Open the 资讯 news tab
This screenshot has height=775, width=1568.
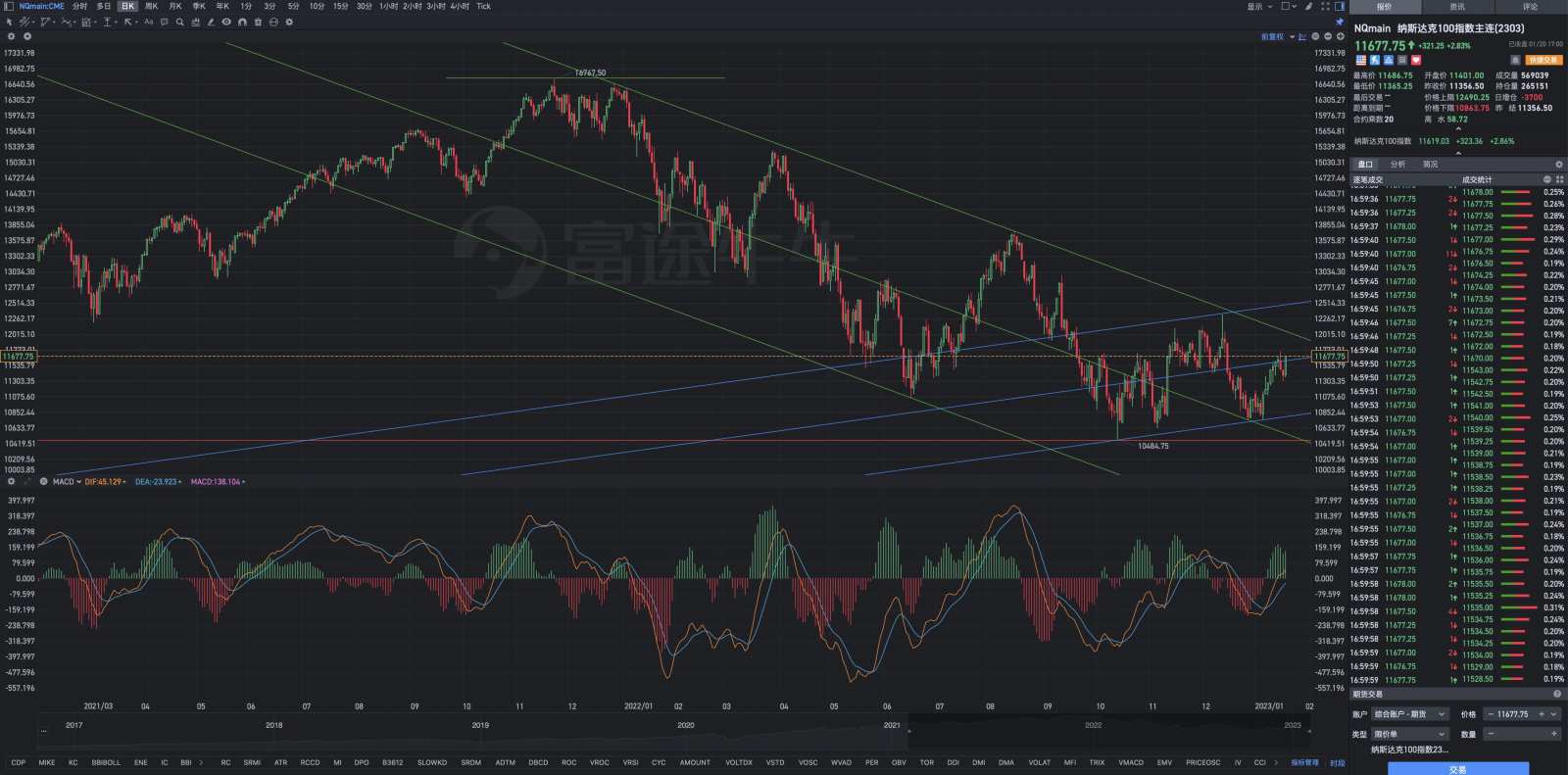click(1457, 7)
